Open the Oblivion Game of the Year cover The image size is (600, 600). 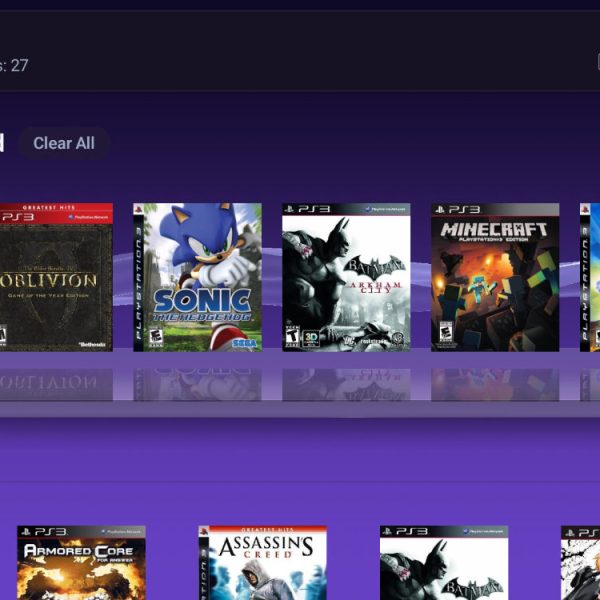tap(56, 277)
